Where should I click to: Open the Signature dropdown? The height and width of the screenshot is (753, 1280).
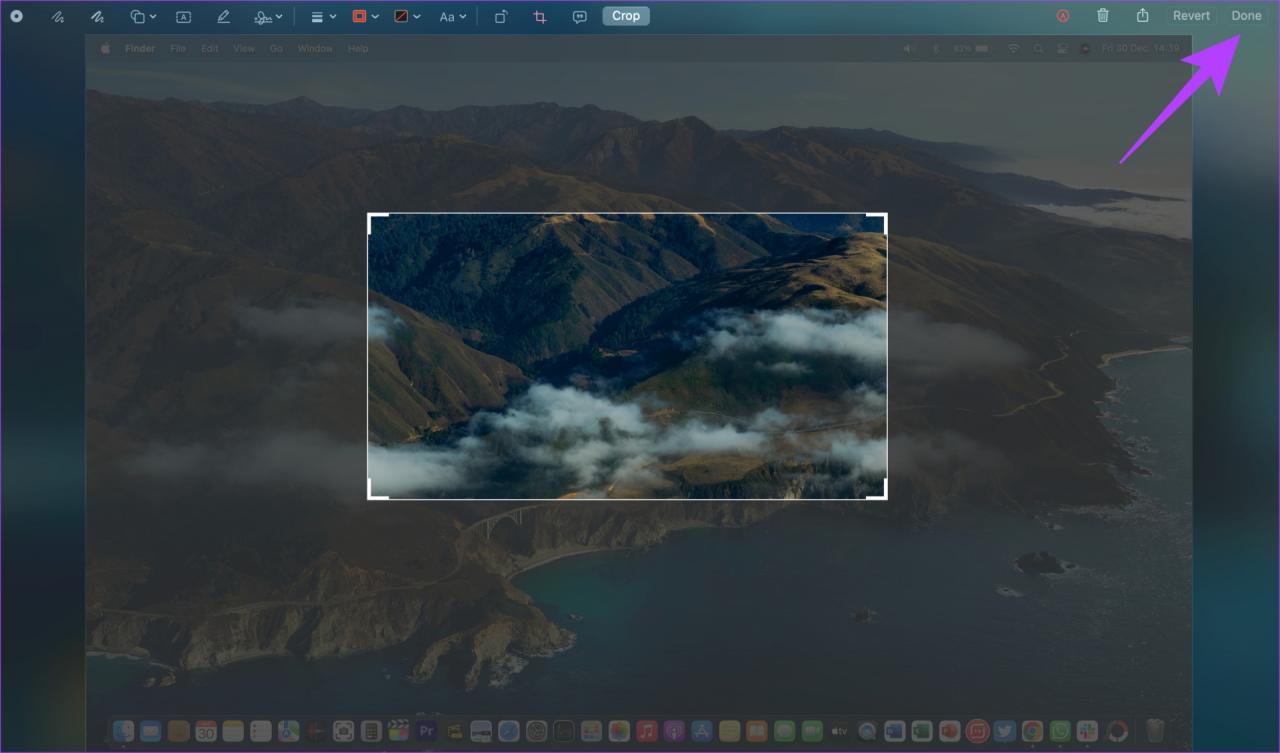click(268, 17)
